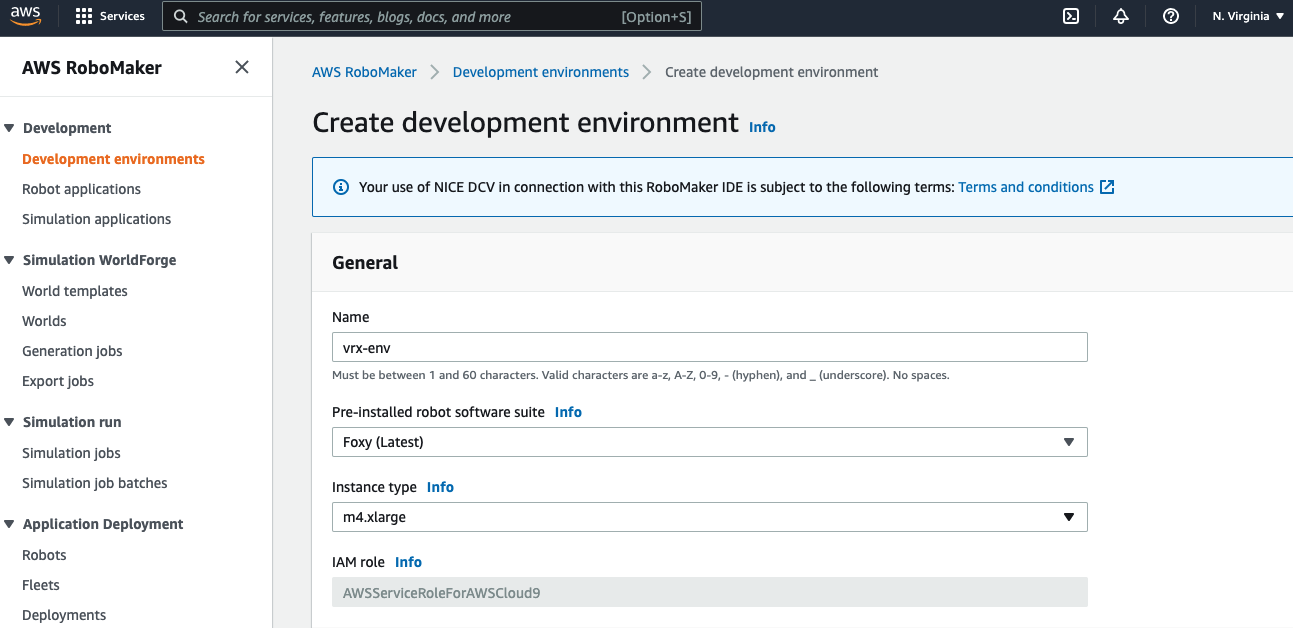1293x628 pixels.
Task: Collapse the Simulation WorldForge section
Action: pos(10,260)
